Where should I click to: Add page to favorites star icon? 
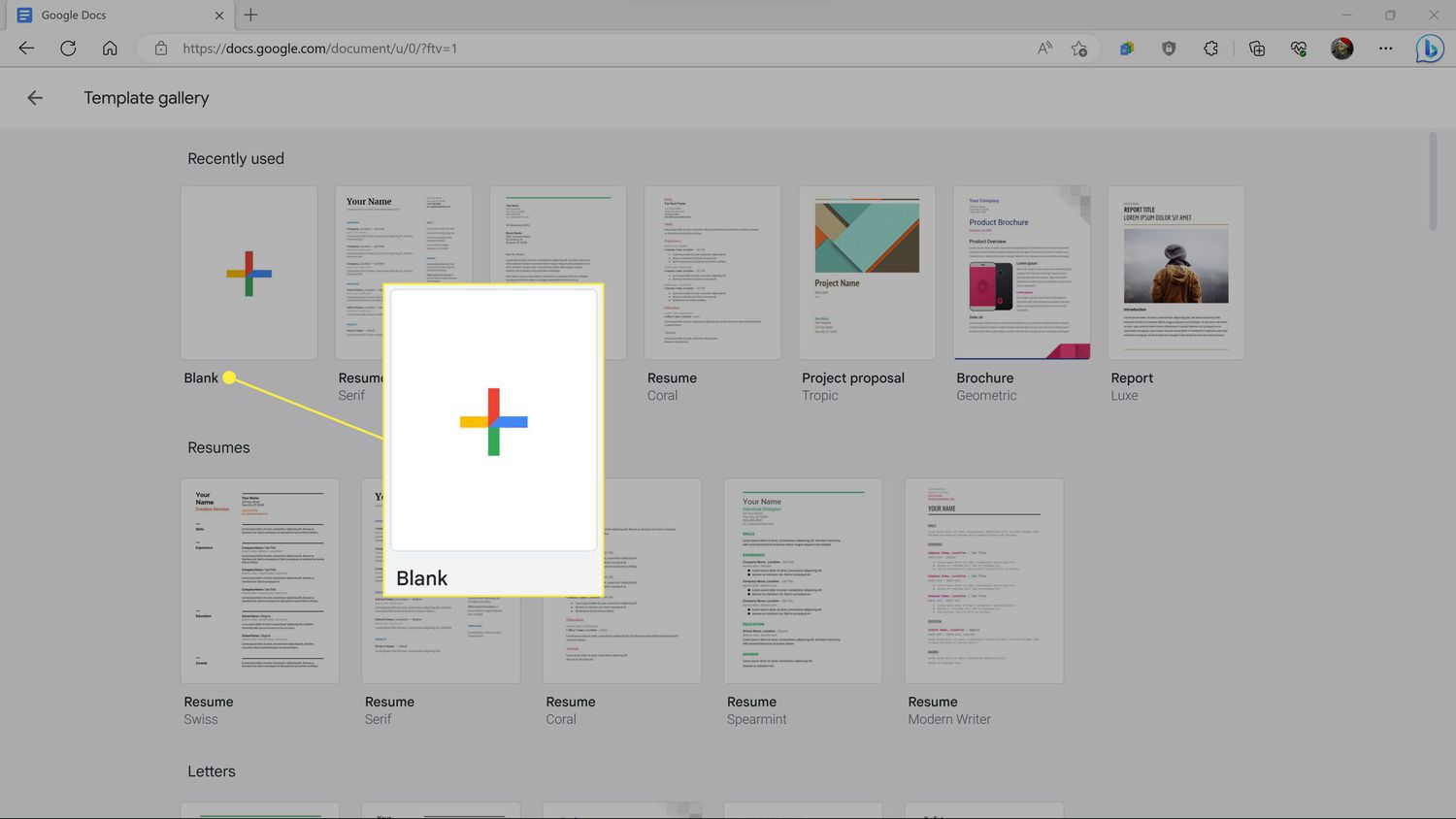pos(1078,49)
